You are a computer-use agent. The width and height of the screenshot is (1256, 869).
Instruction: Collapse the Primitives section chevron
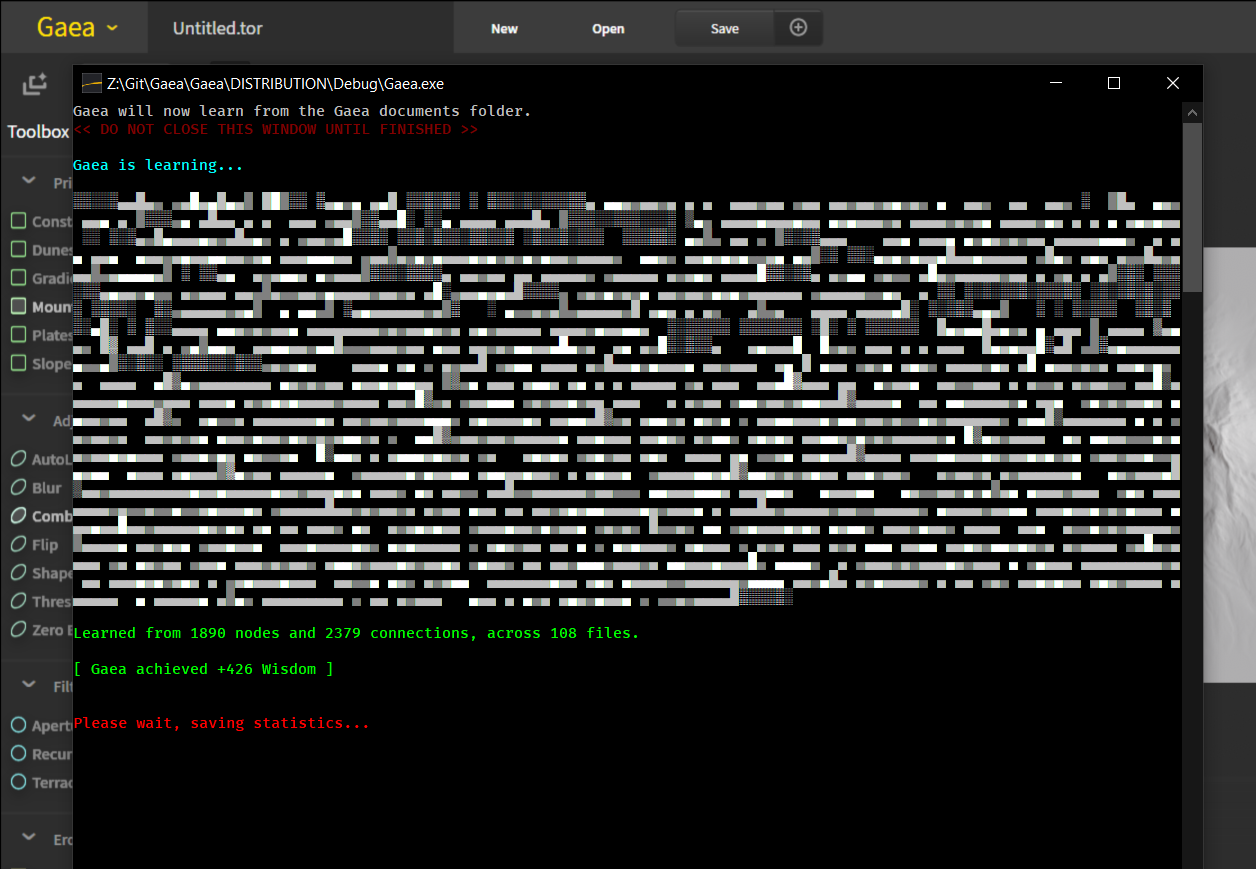click(x=30, y=182)
